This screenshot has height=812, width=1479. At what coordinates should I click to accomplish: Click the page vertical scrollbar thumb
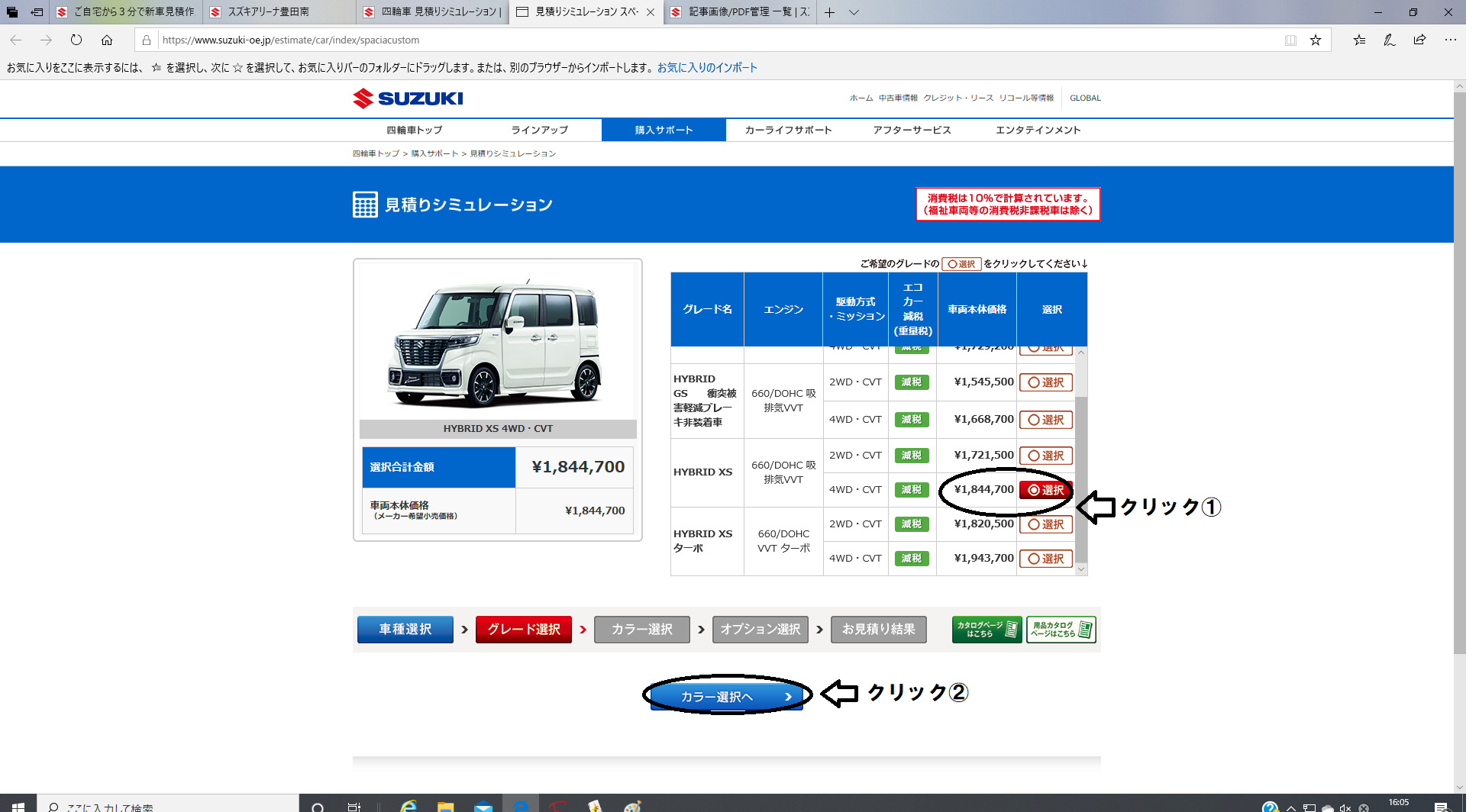[x=1459, y=372]
